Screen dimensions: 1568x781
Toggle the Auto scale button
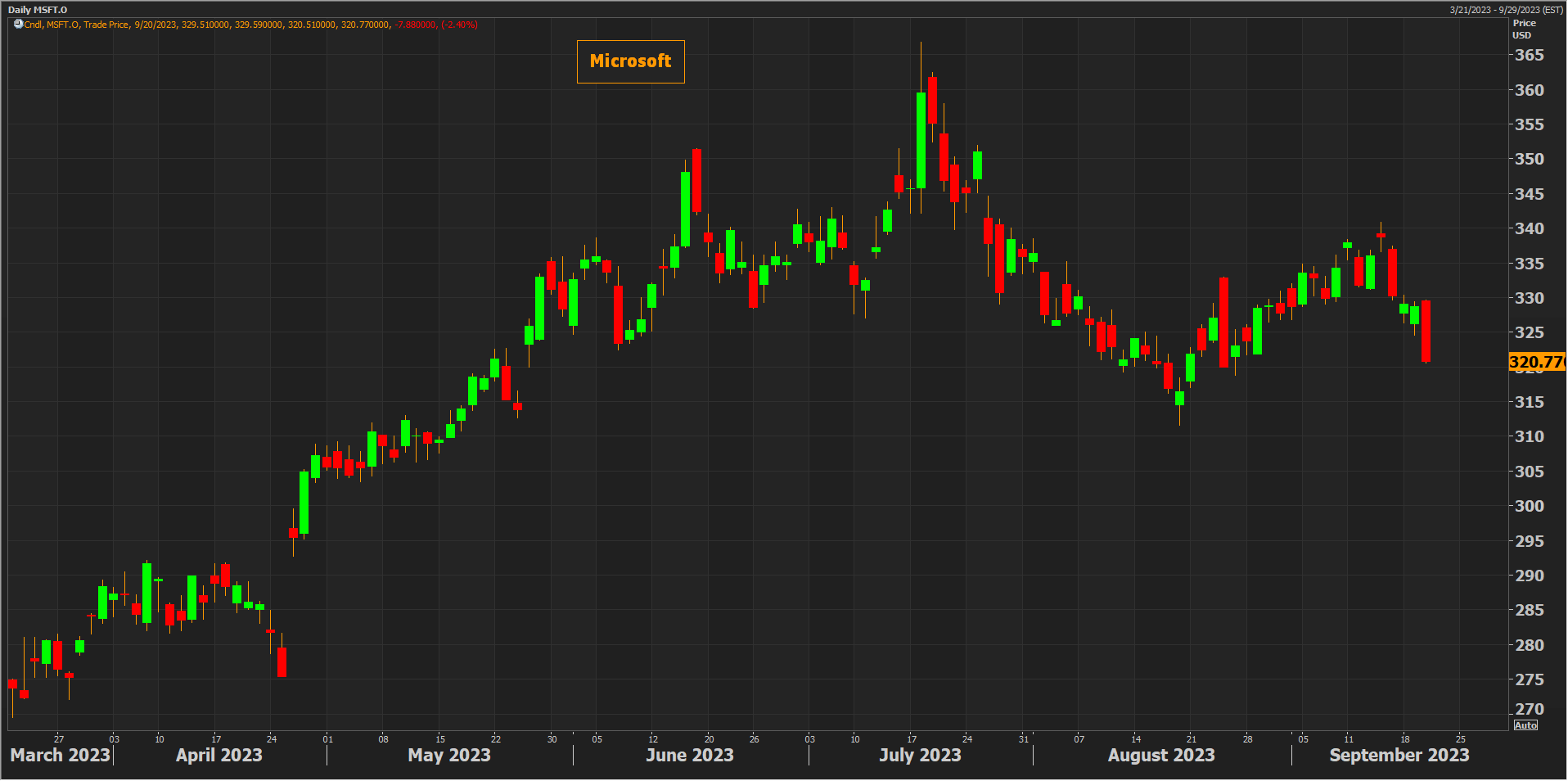pos(1525,725)
